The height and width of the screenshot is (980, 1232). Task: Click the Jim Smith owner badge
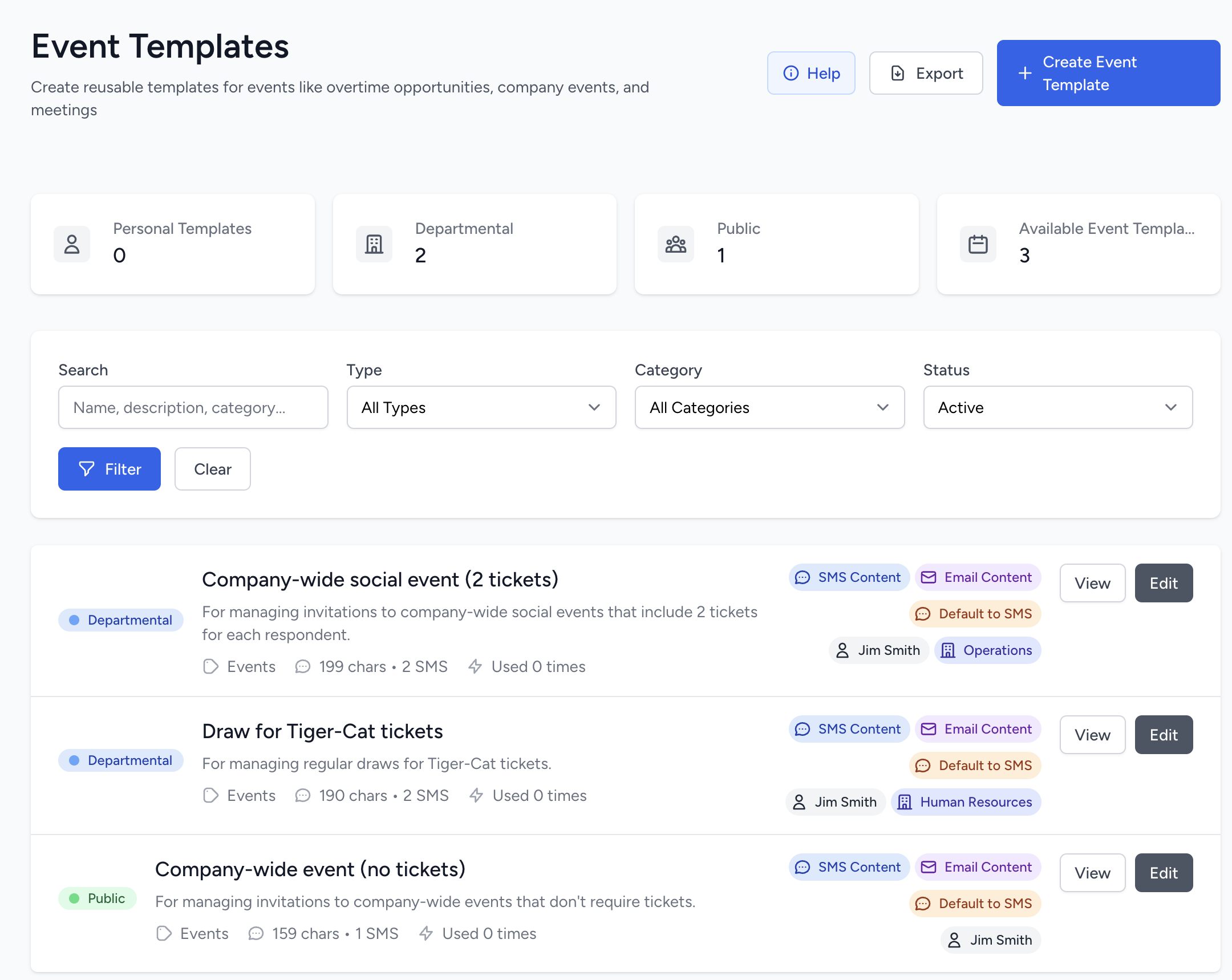tap(879, 650)
